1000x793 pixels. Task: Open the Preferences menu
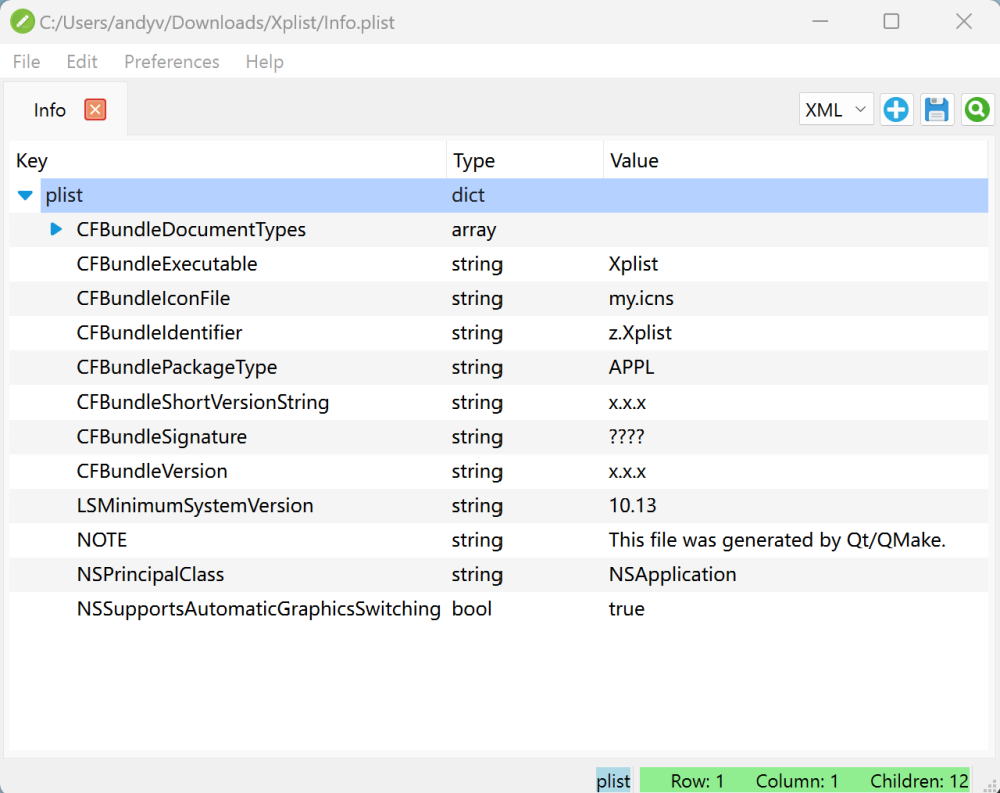[172, 62]
